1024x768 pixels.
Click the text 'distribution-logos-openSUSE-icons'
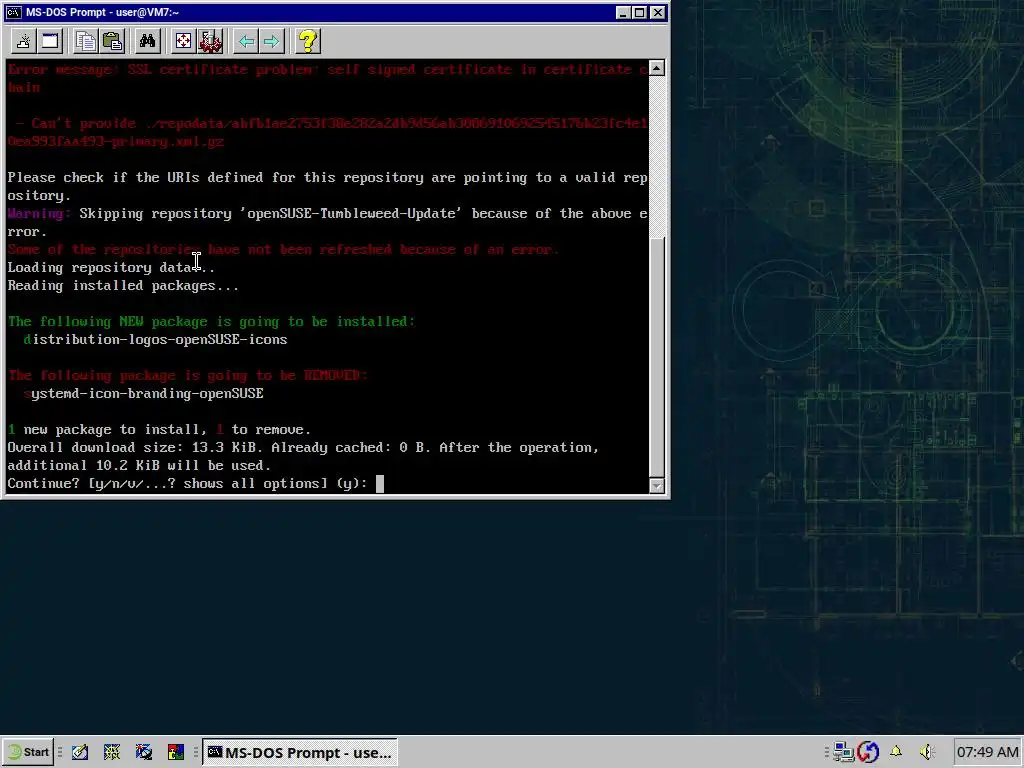click(155, 340)
